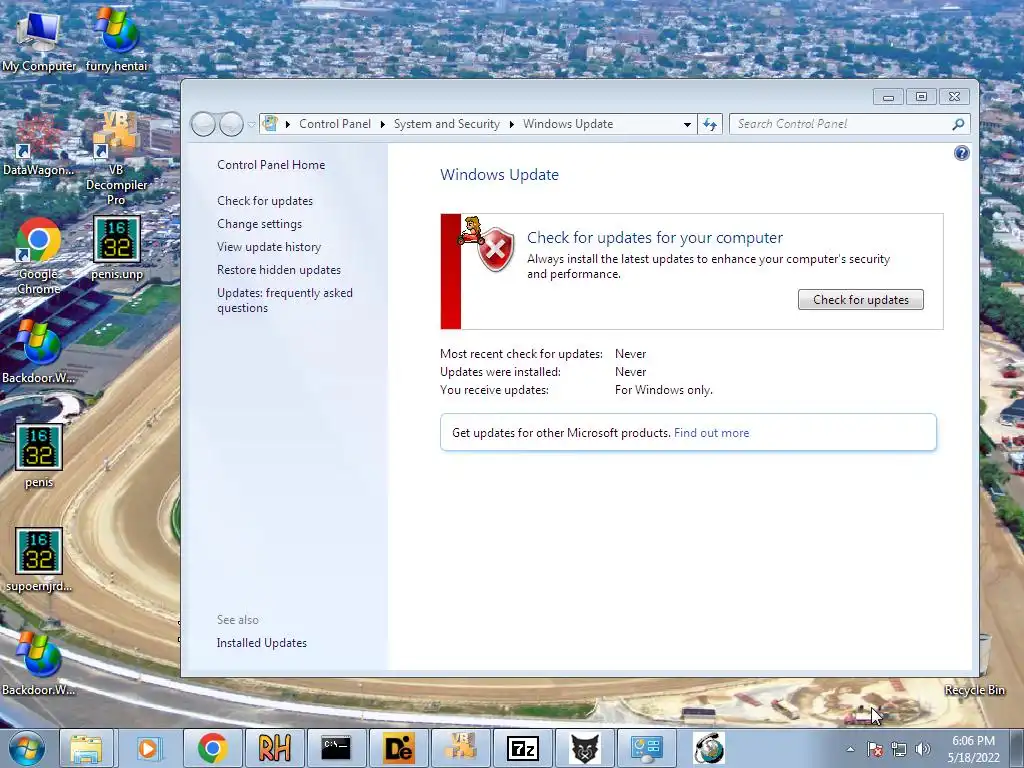Image resolution: width=1024 pixels, height=768 pixels.
Task: Open the address bar history dropdown
Action: pos(687,124)
